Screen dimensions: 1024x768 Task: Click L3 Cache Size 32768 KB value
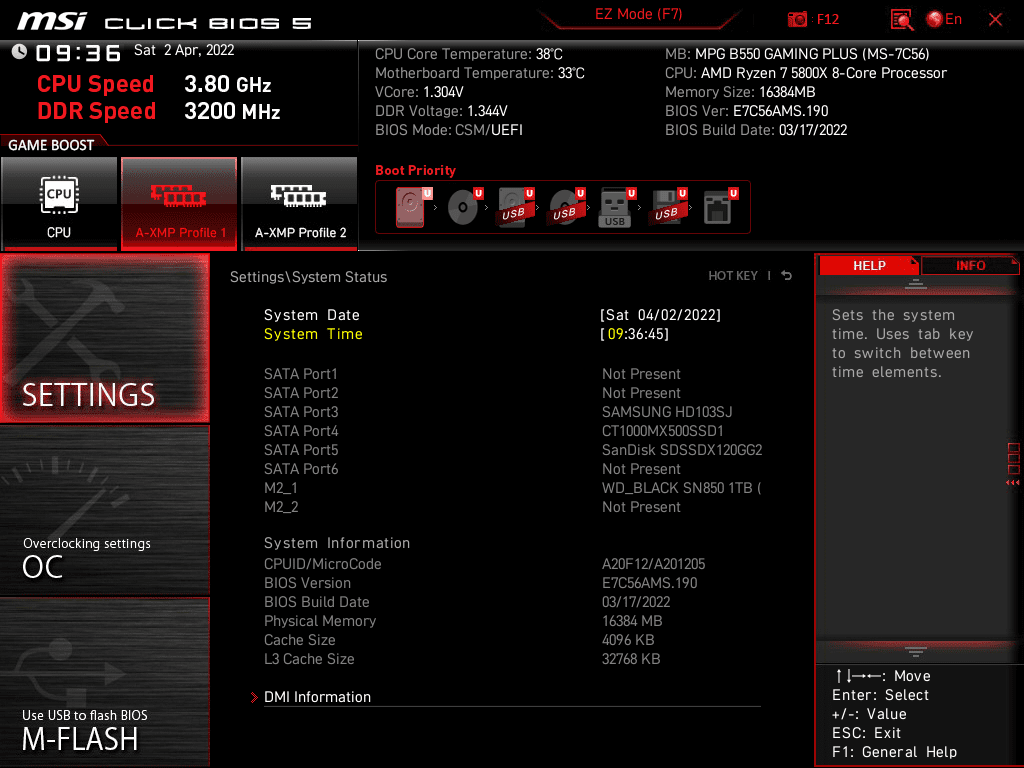631,659
